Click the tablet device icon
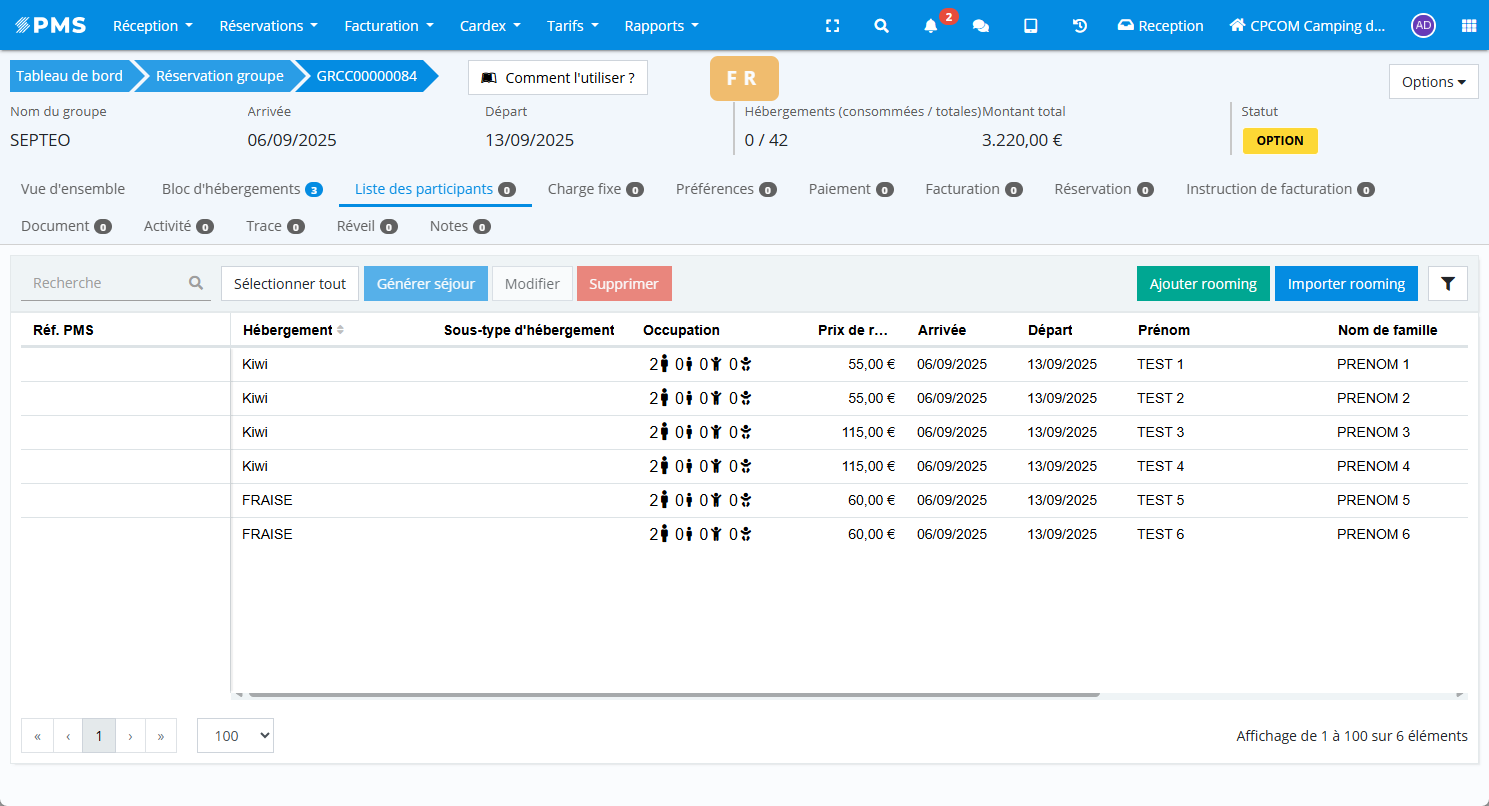1489x806 pixels. [x=1030, y=26]
